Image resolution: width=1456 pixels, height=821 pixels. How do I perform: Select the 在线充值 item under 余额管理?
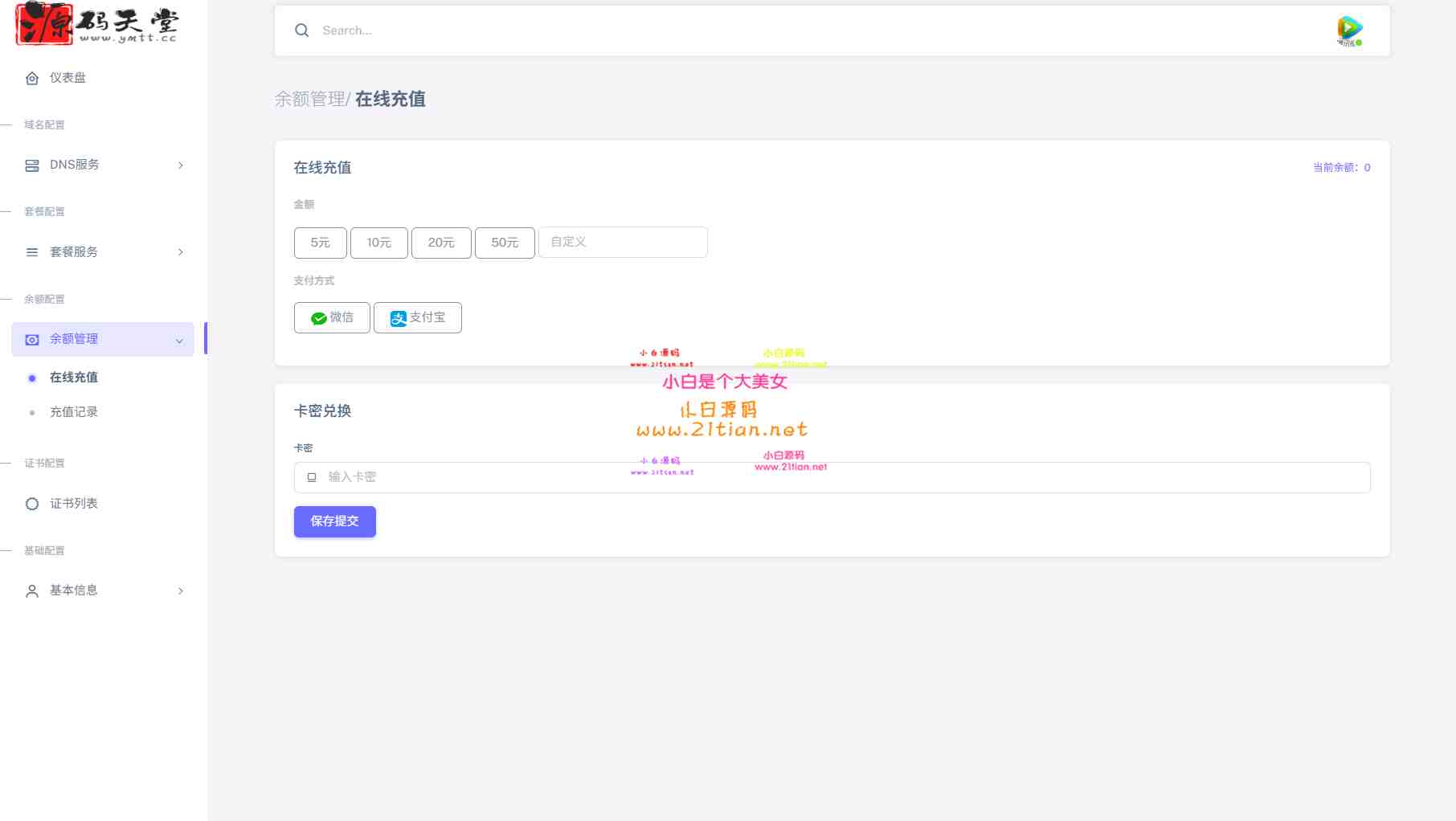pyautogui.click(x=73, y=377)
